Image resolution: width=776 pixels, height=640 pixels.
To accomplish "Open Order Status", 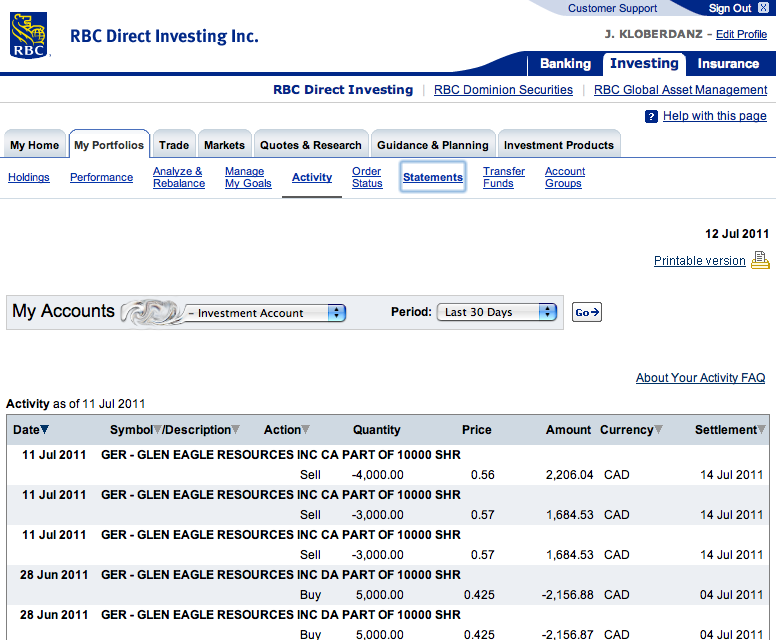I will coord(367,177).
